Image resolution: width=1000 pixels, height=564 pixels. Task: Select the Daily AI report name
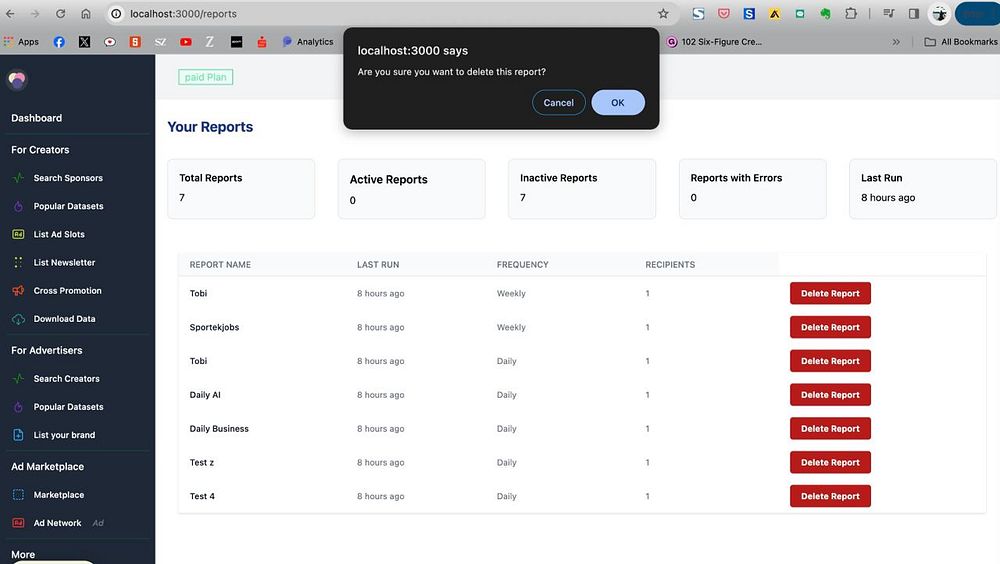205,395
